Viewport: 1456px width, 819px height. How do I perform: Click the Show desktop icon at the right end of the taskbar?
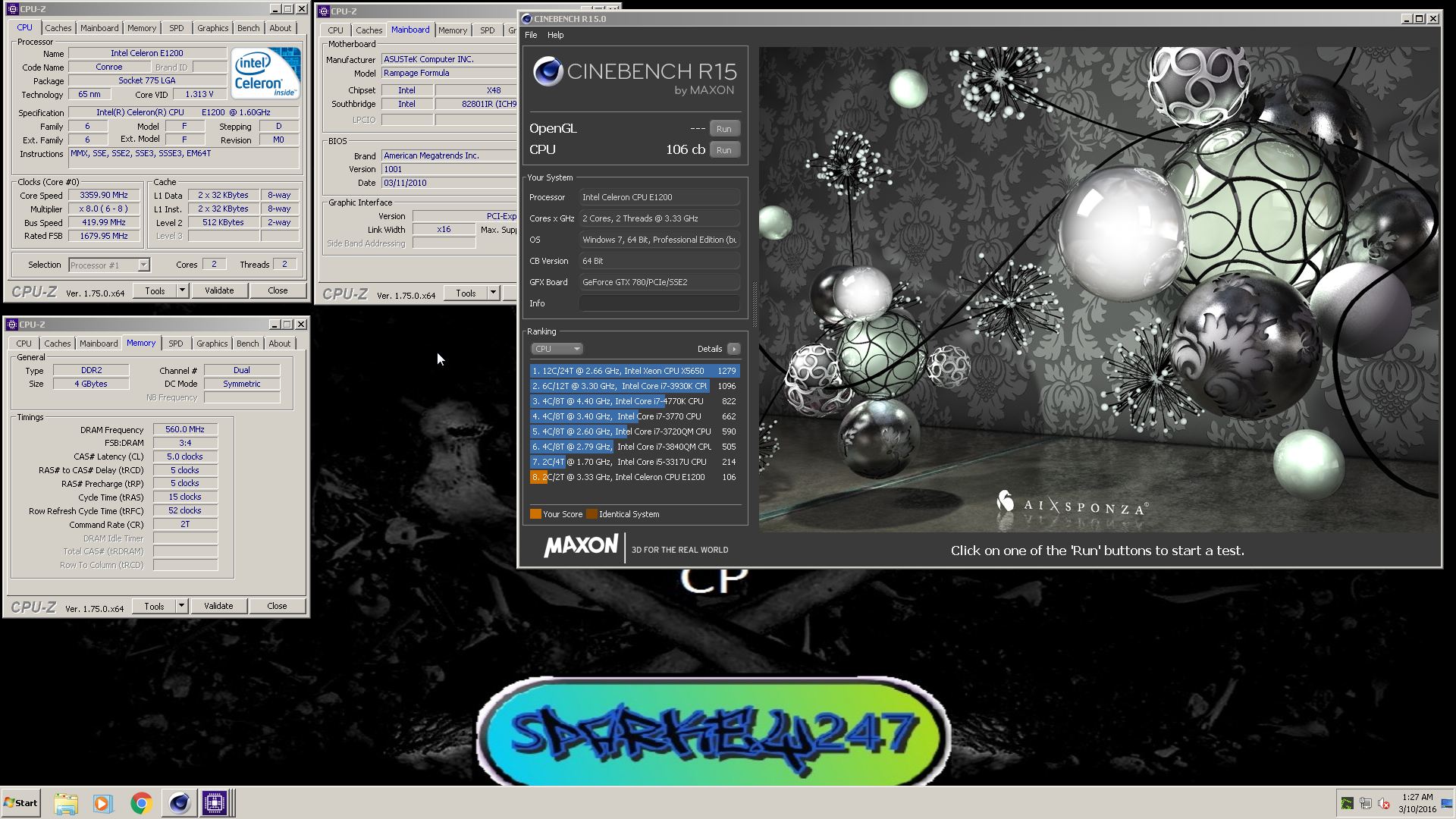(1446, 804)
